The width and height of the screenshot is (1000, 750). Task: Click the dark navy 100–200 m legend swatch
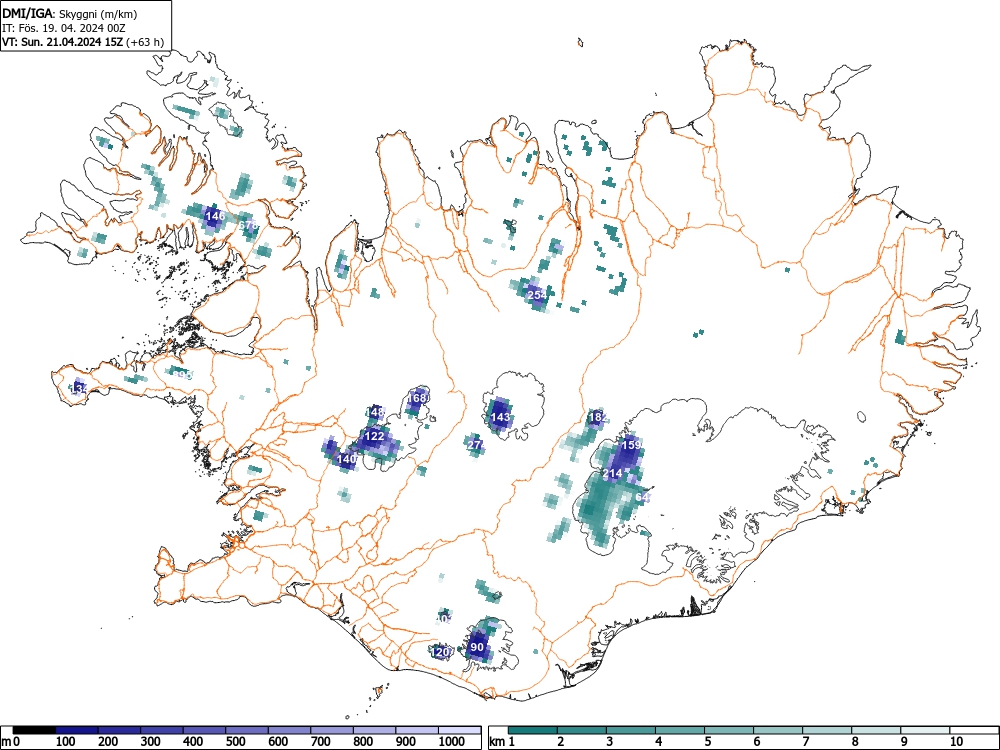77,730
